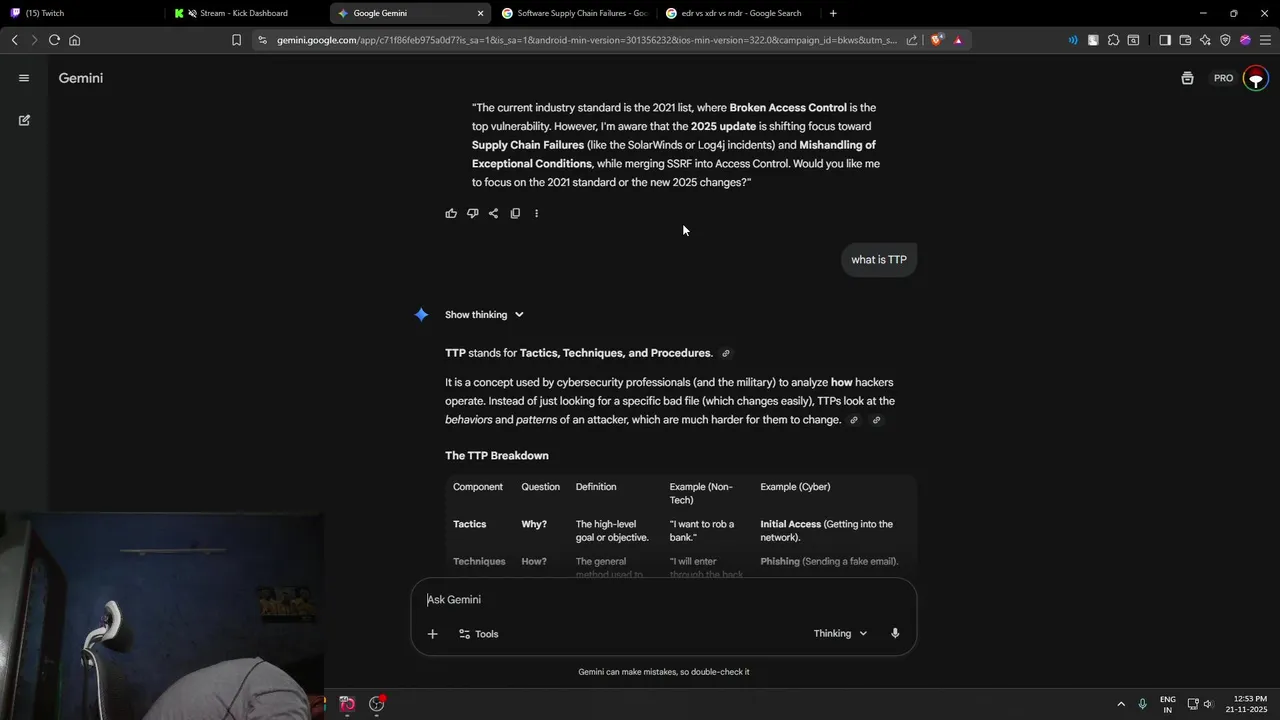Expand Show thinking section
The height and width of the screenshot is (720, 1280).
click(484, 314)
